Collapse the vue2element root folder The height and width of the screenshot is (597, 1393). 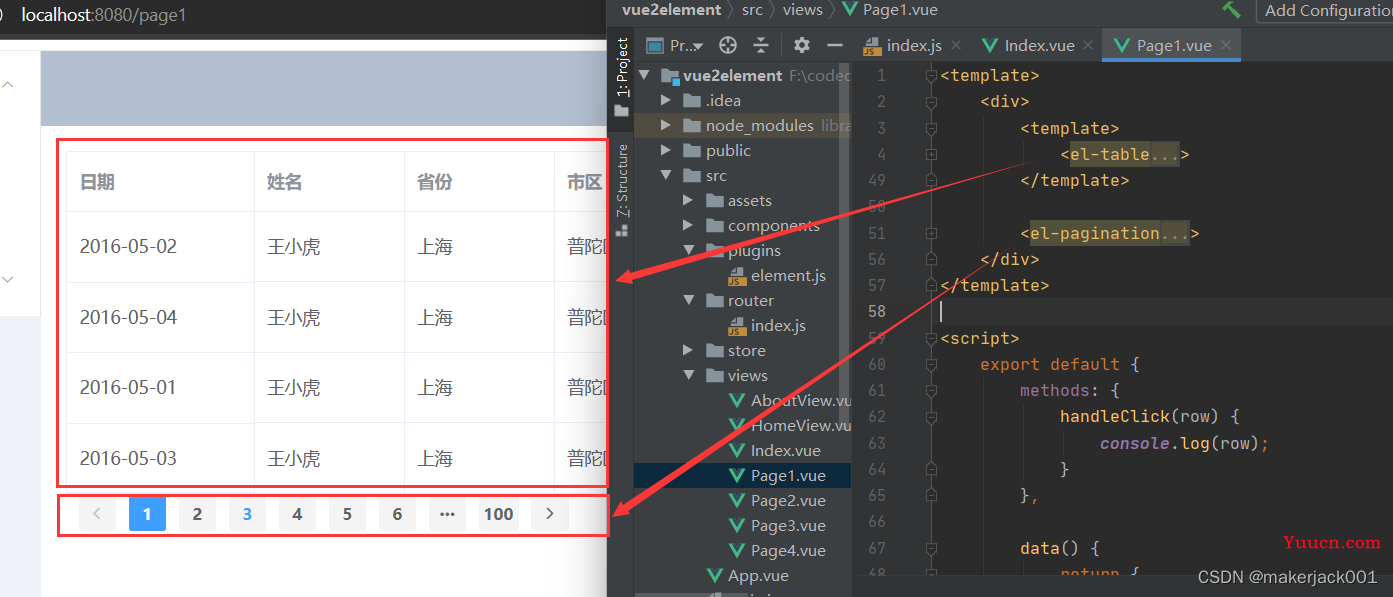[x=644, y=75]
